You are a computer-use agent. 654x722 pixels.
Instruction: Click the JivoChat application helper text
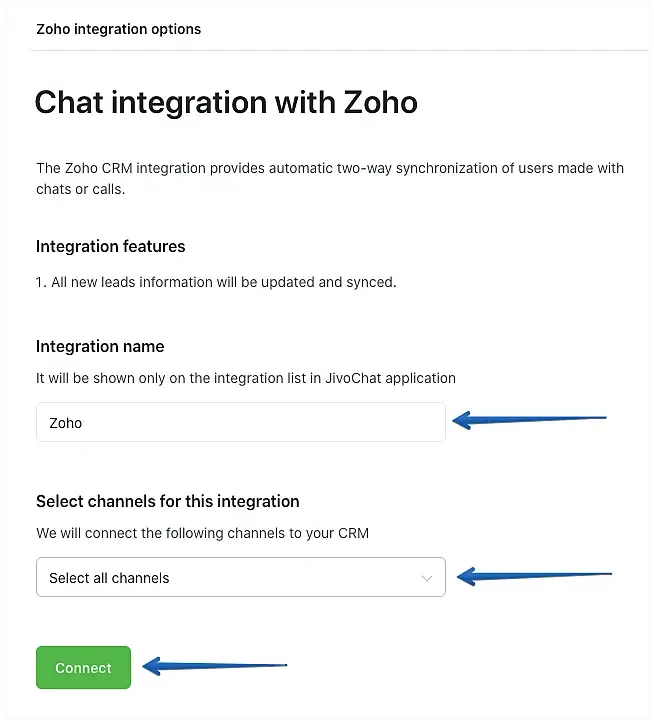(246, 378)
